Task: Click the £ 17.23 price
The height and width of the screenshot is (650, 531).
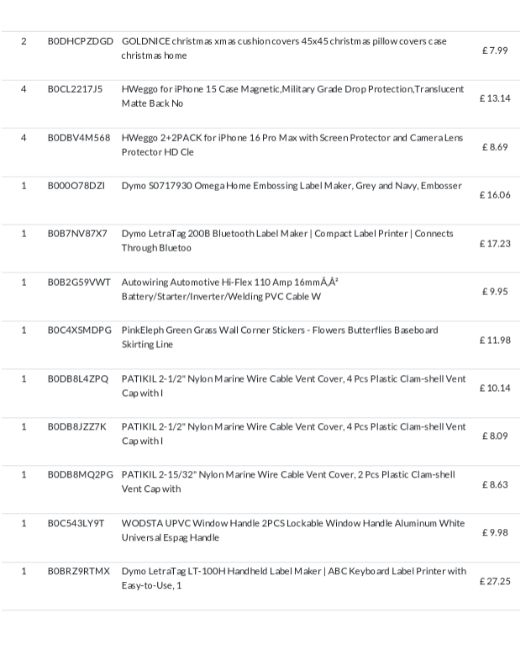Action: [x=495, y=244]
